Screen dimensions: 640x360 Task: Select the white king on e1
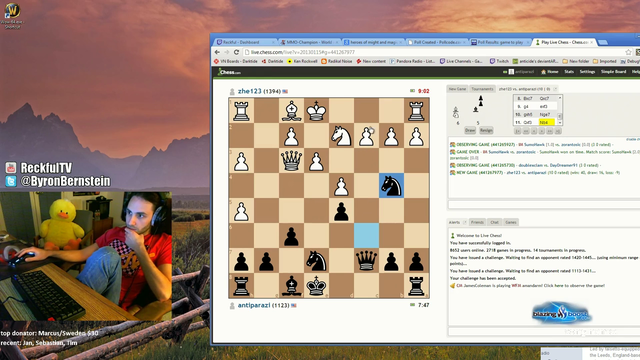[316, 111]
